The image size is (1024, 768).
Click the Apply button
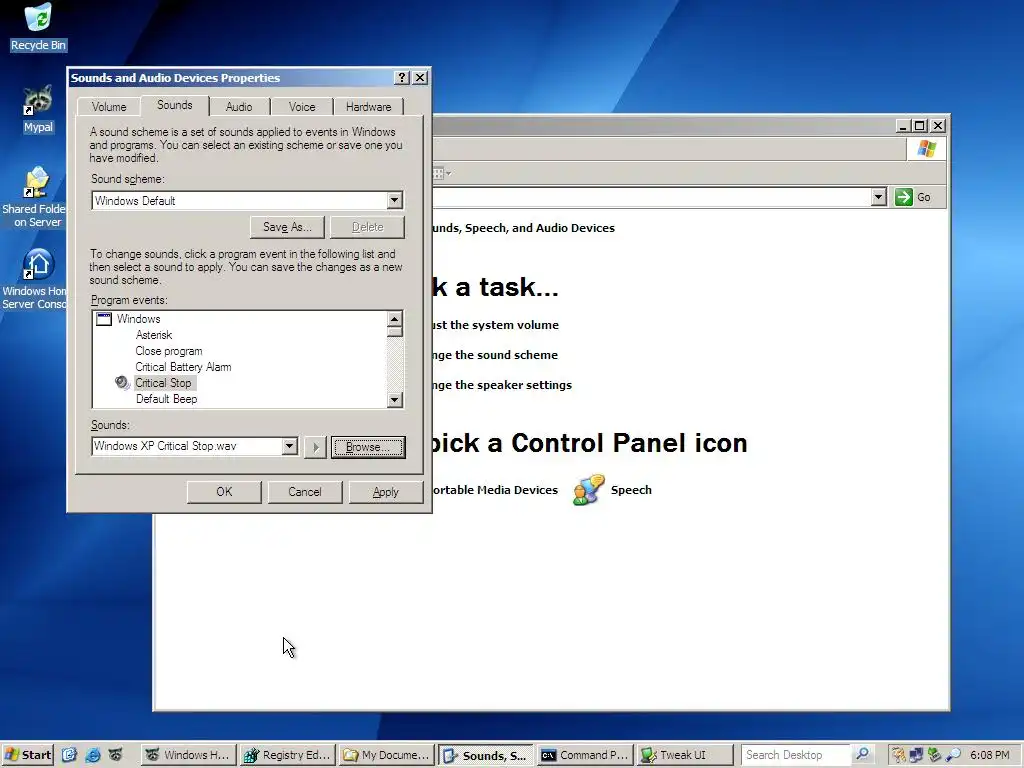385,492
